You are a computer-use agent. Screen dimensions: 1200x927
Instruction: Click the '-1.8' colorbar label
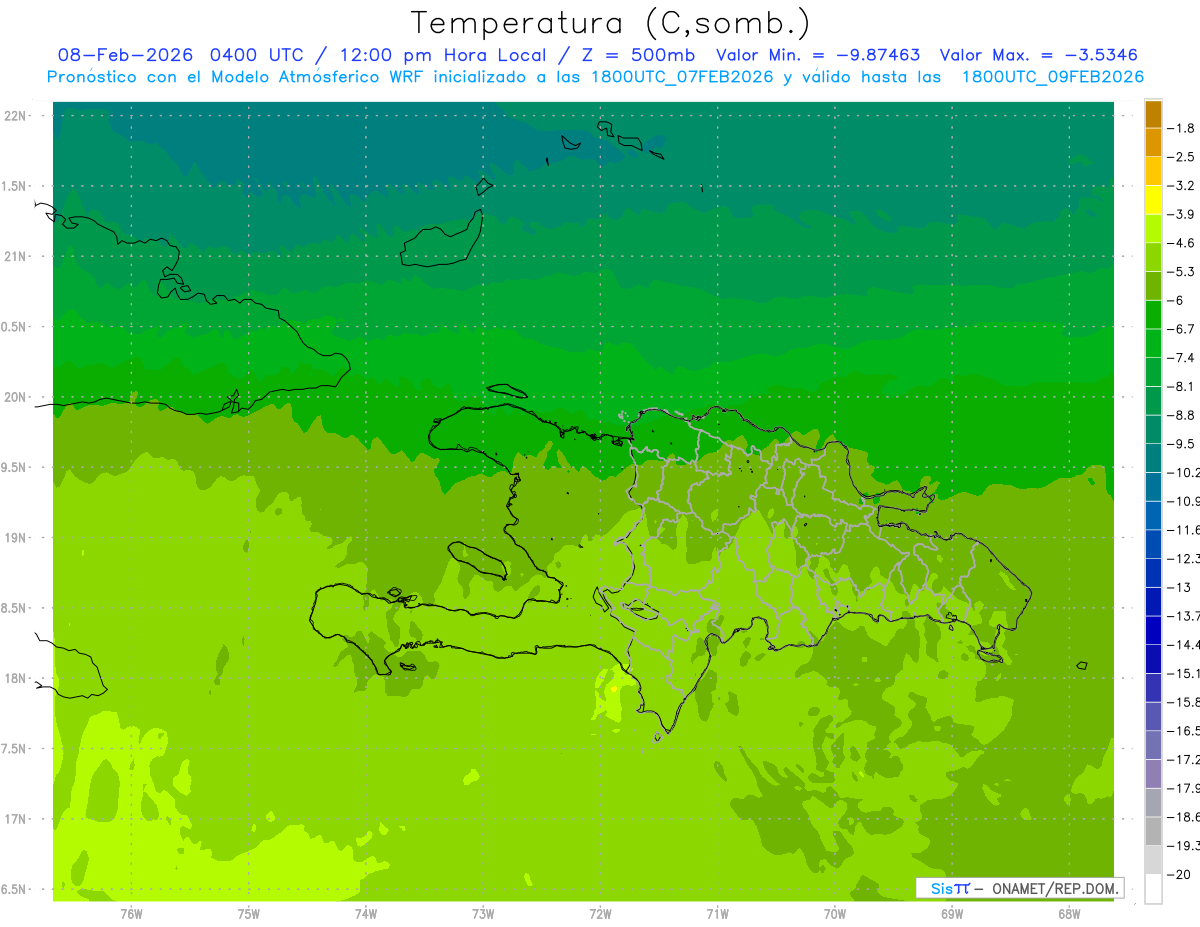(x=1182, y=128)
